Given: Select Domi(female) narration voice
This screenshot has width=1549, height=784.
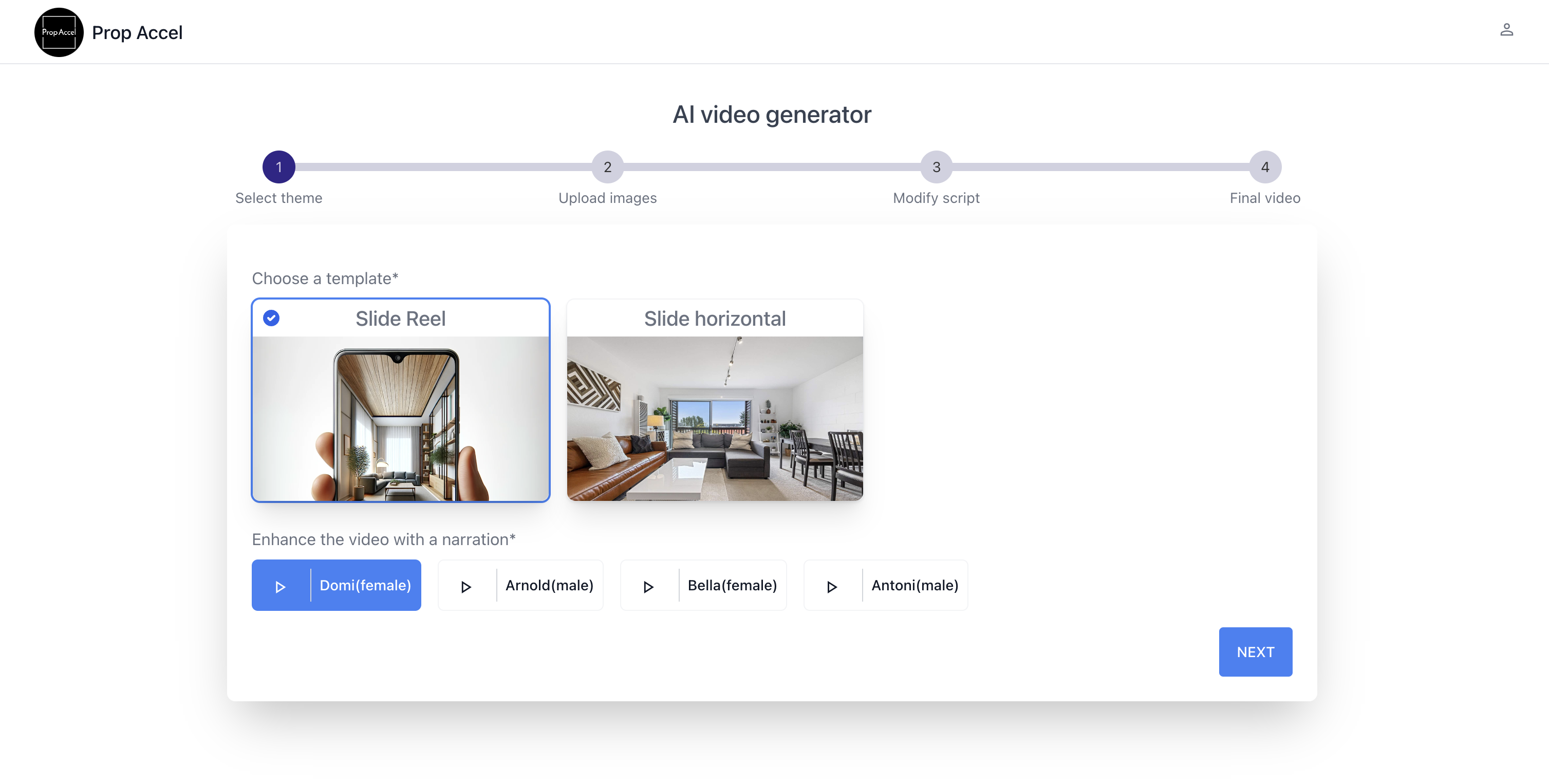Looking at the screenshot, I should coord(365,586).
